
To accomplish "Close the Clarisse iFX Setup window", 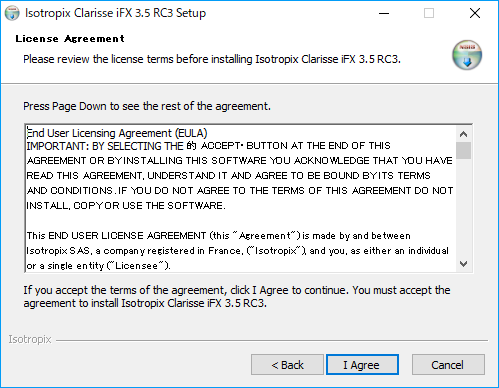I will pos(475,13).
